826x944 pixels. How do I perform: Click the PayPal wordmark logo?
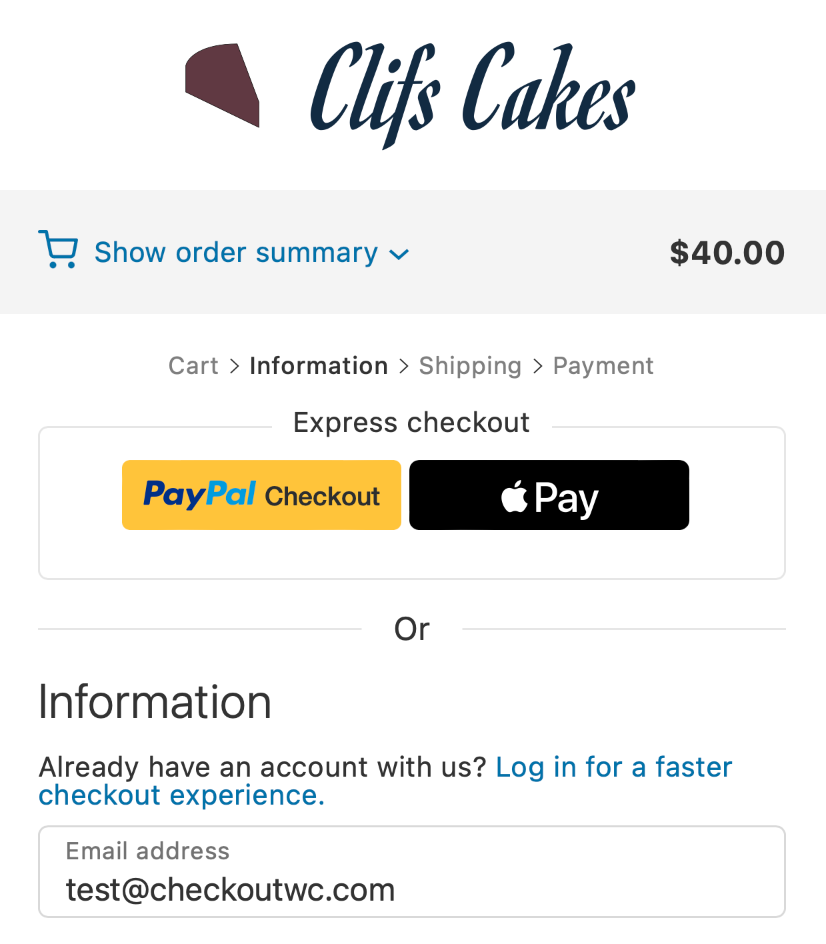(x=200, y=494)
